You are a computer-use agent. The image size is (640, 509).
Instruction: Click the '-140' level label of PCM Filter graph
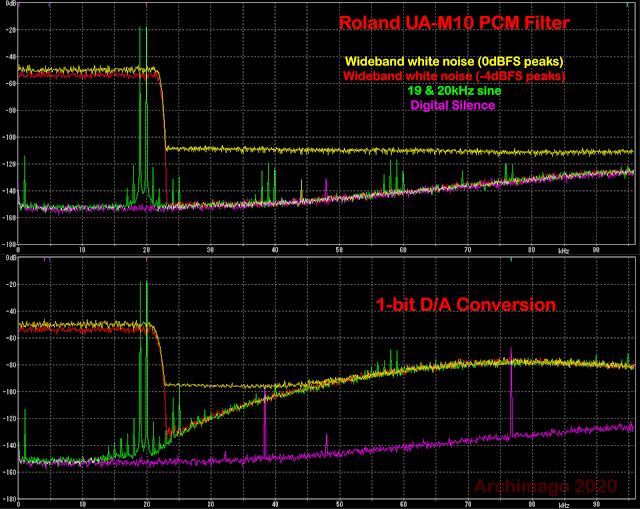(9, 191)
